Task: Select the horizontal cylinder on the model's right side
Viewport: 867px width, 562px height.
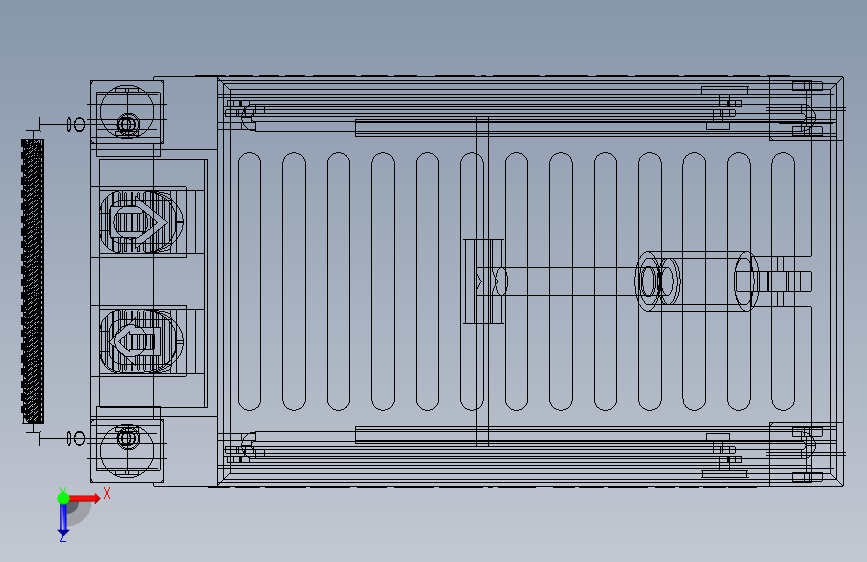Action: coord(697,281)
